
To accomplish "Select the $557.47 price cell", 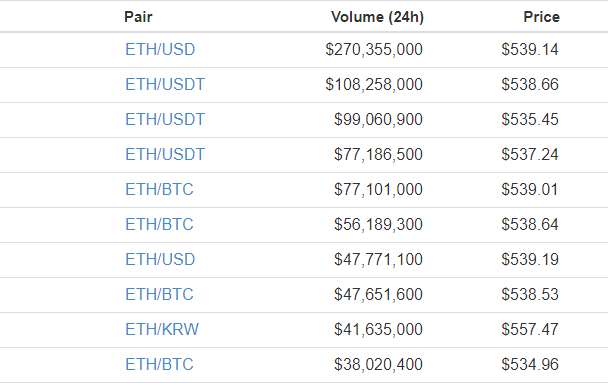I will tap(530, 330).
